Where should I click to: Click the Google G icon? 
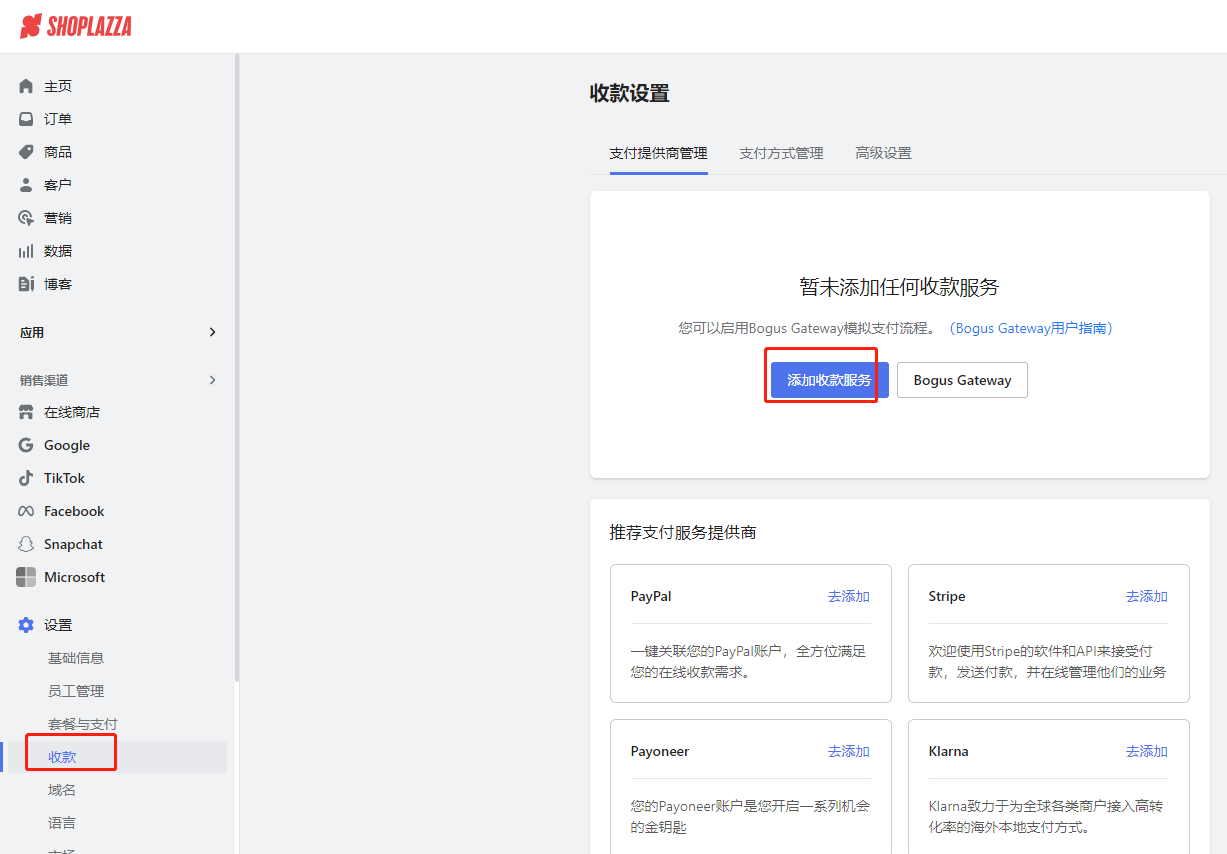coord(26,445)
